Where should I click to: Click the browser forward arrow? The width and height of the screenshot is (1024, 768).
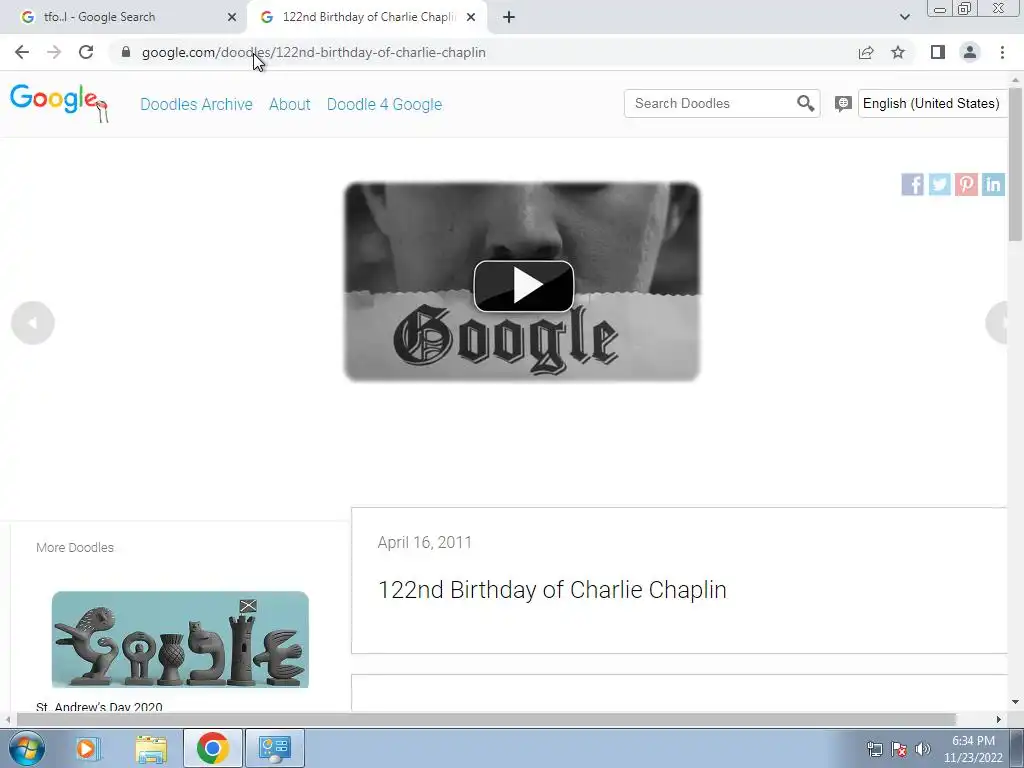[54, 52]
